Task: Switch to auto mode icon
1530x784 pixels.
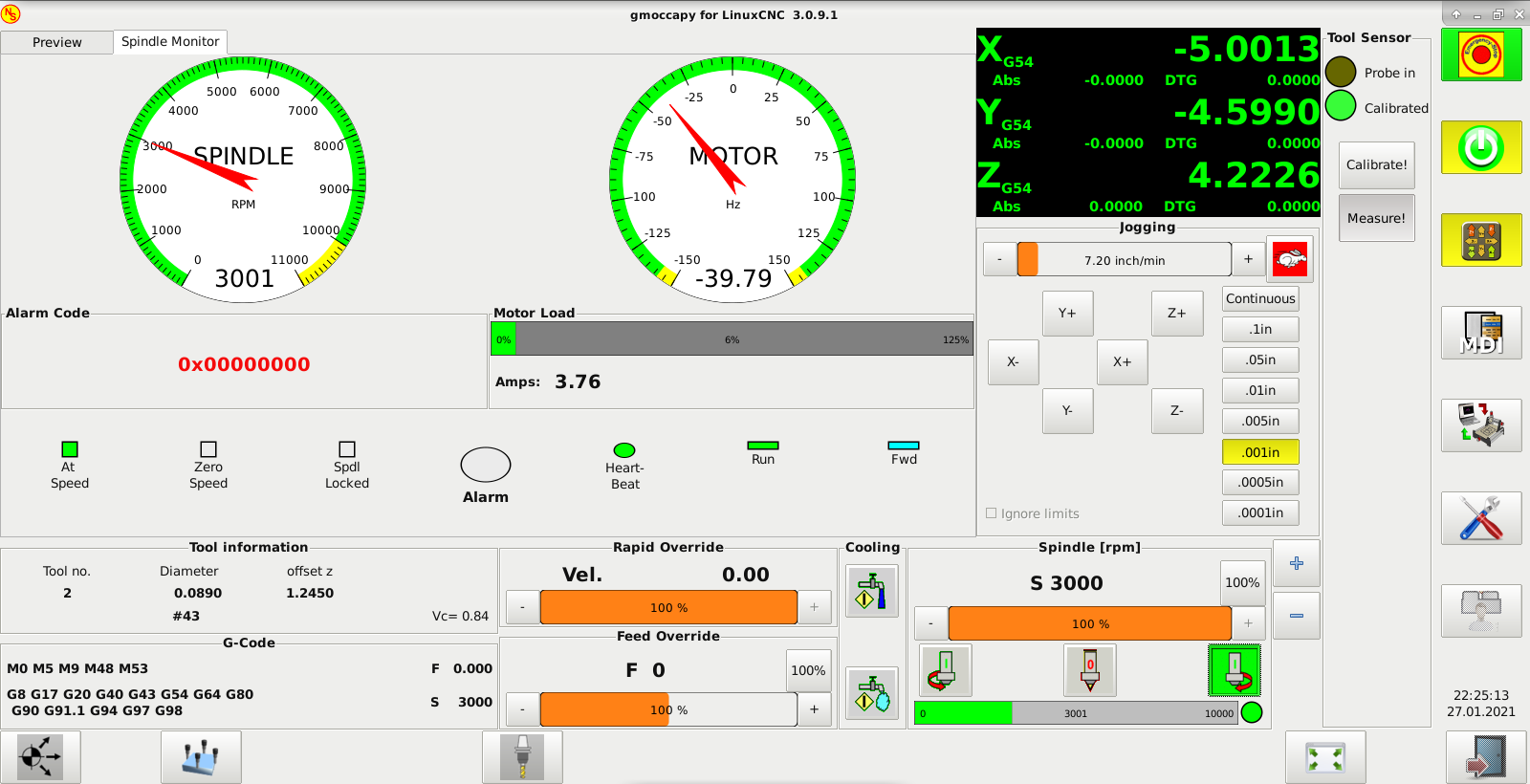Action: point(1481,425)
